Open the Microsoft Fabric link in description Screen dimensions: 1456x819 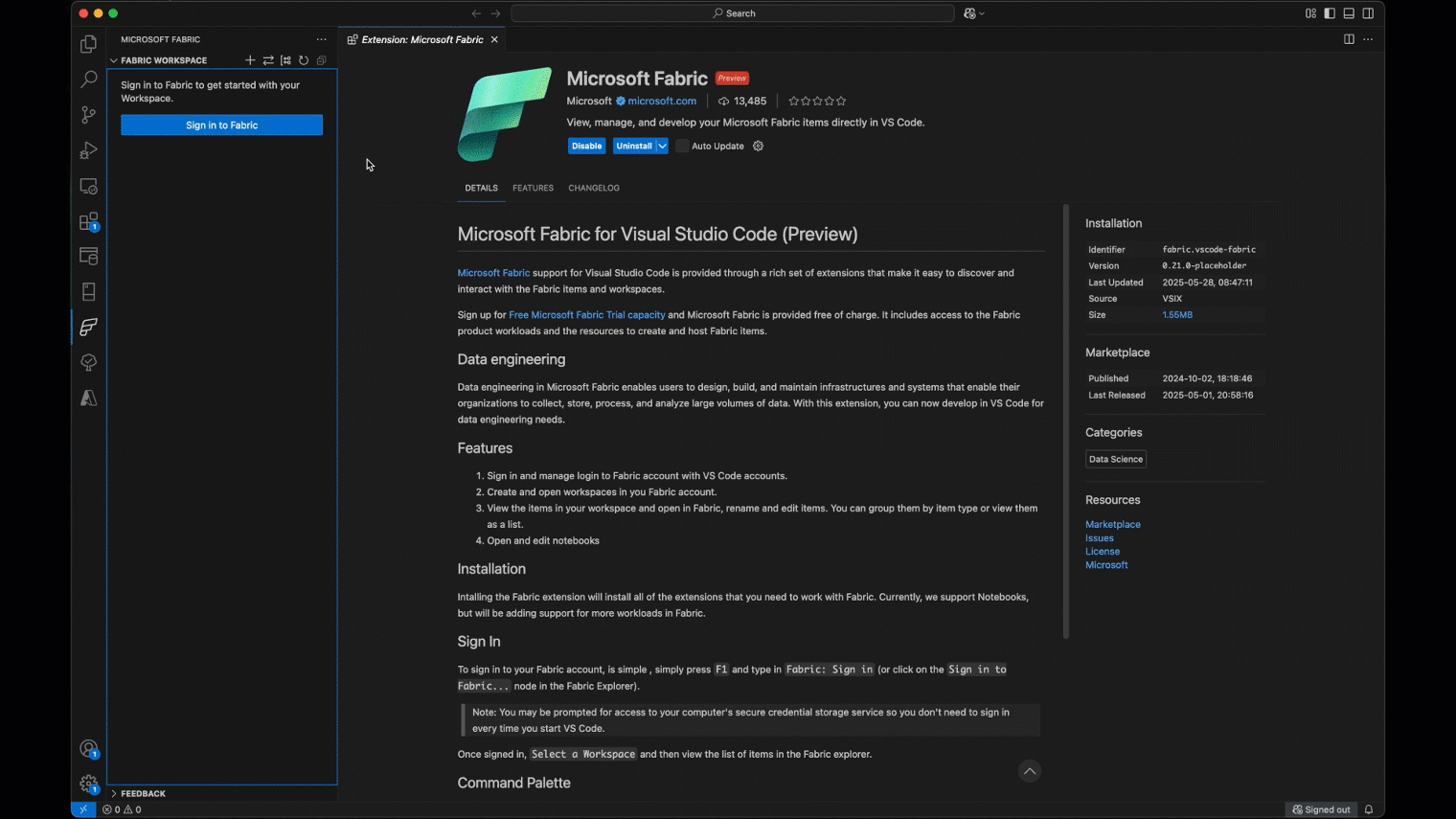point(493,273)
